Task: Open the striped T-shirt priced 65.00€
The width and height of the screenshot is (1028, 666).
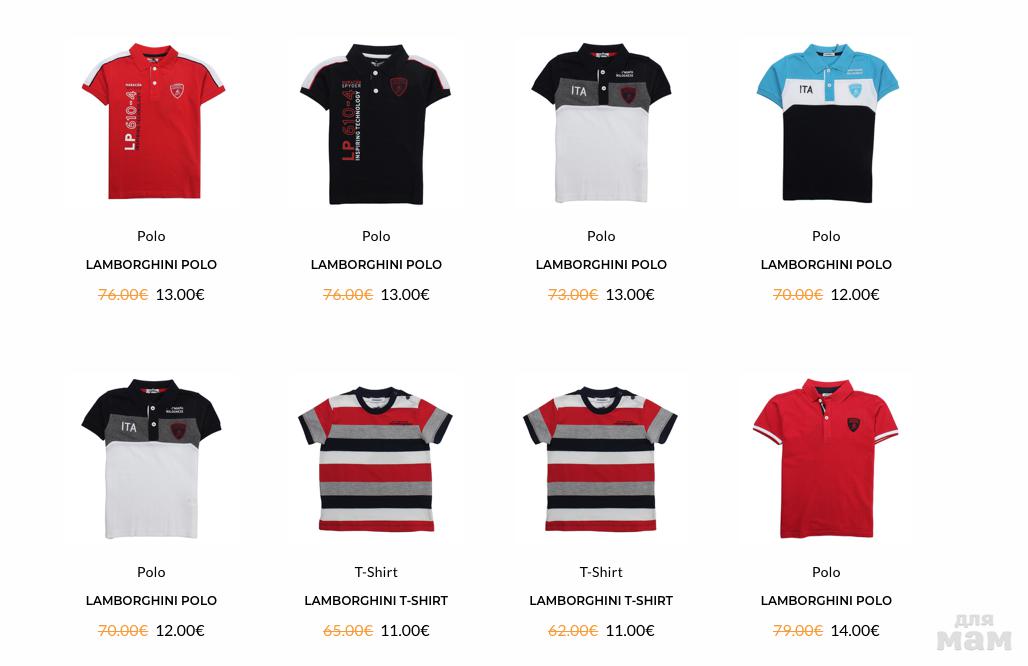Action: [376, 459]
